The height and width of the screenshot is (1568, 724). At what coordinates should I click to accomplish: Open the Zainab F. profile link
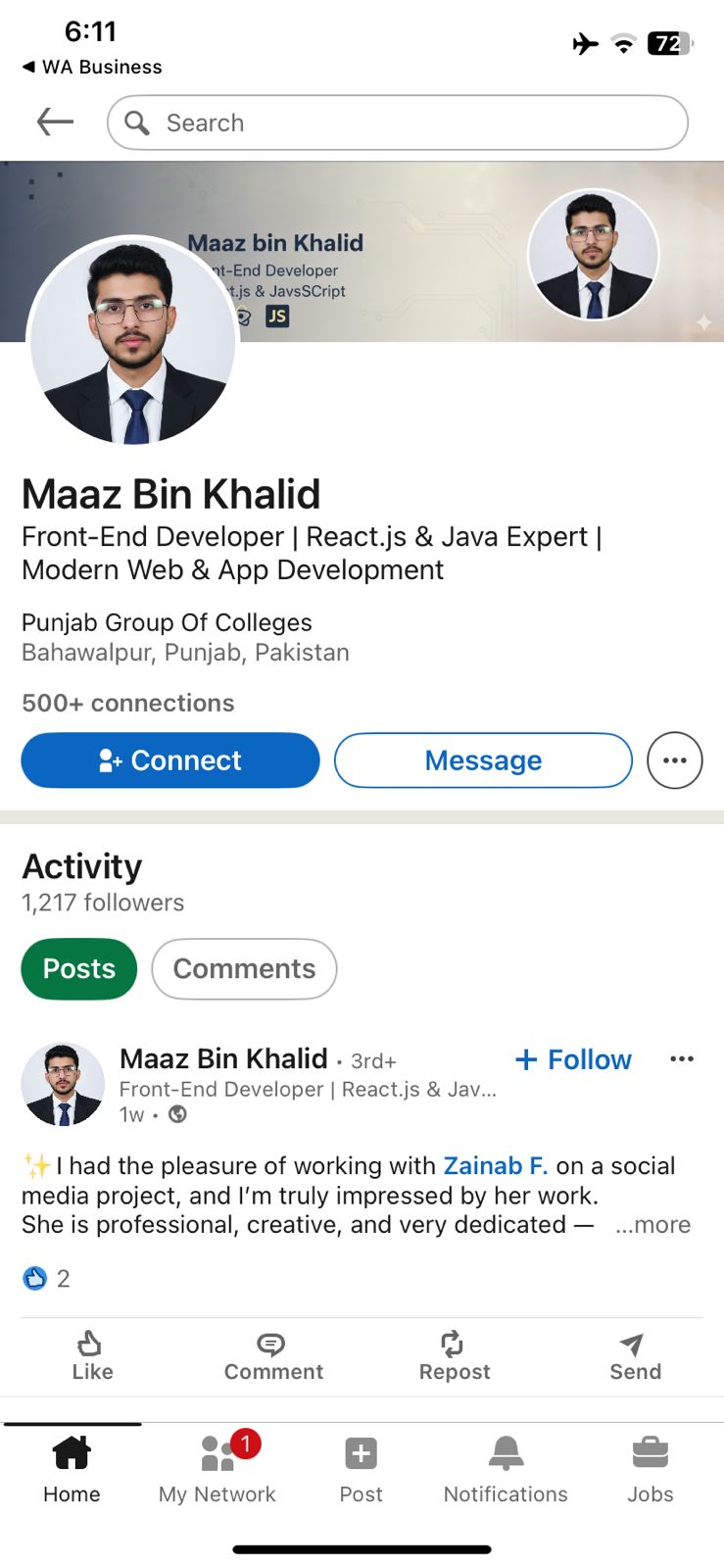[495, 1166]
